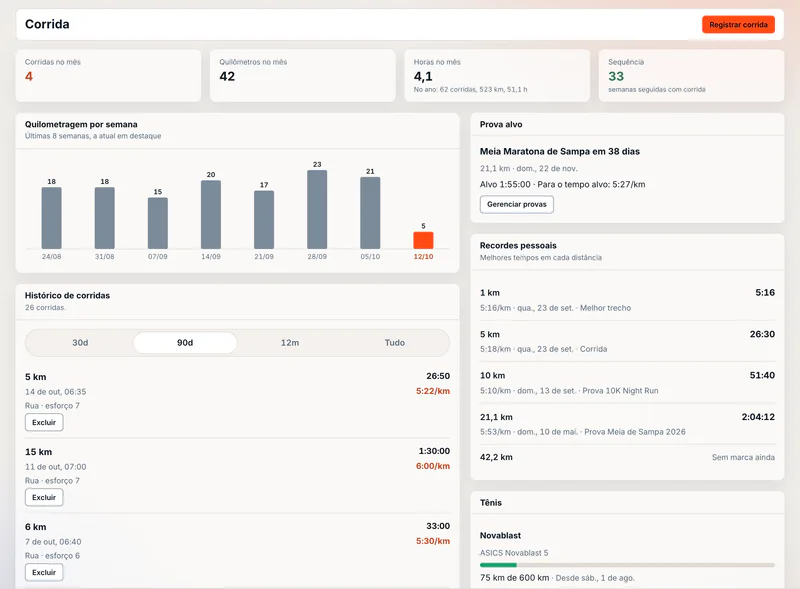Viewport: 800px width, 589px height.
Task: Click '75 km de 600 km' shoe mileage
Action: pos(514,578)
